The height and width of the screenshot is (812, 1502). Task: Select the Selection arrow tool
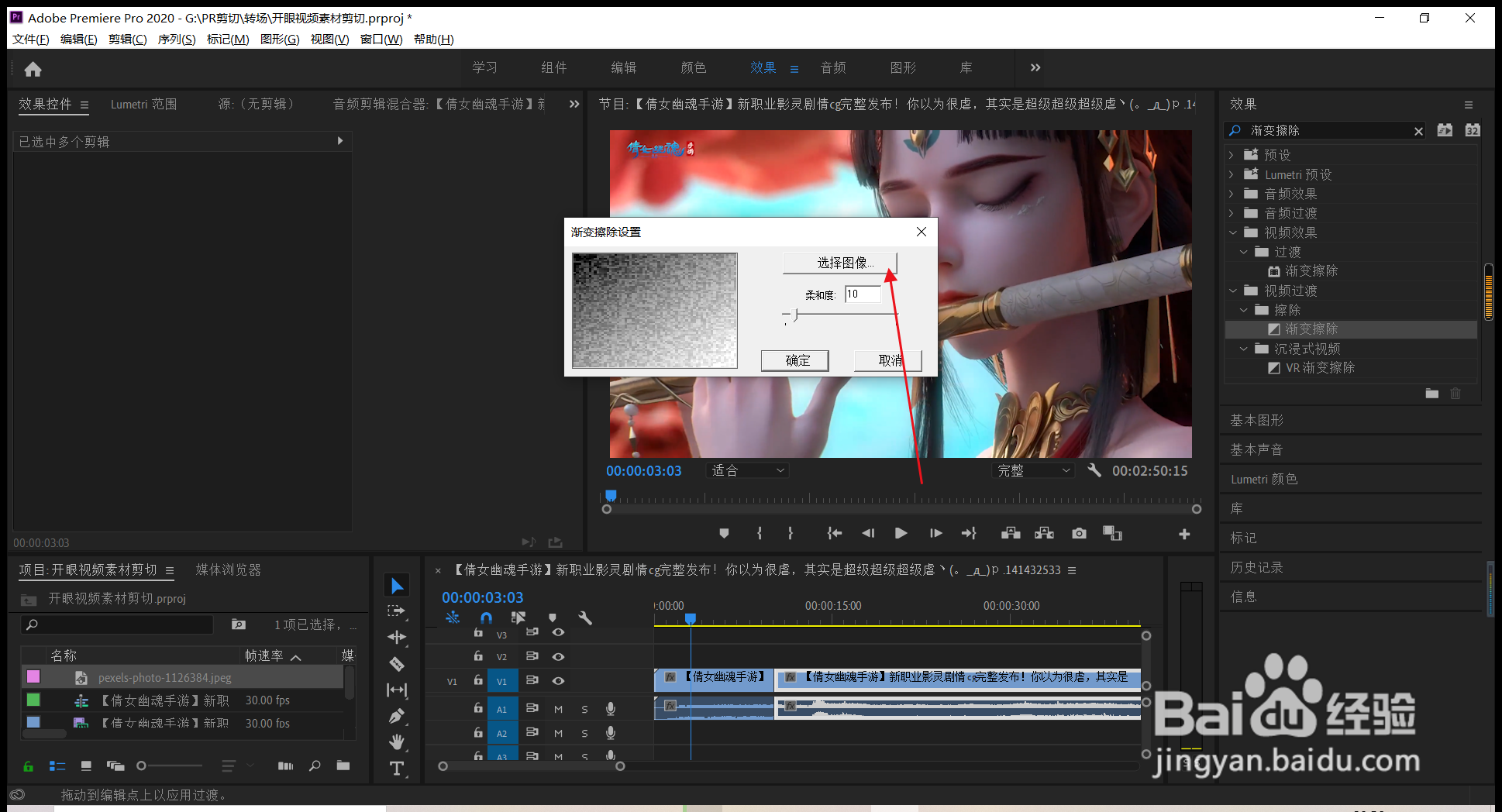[397, 586]
